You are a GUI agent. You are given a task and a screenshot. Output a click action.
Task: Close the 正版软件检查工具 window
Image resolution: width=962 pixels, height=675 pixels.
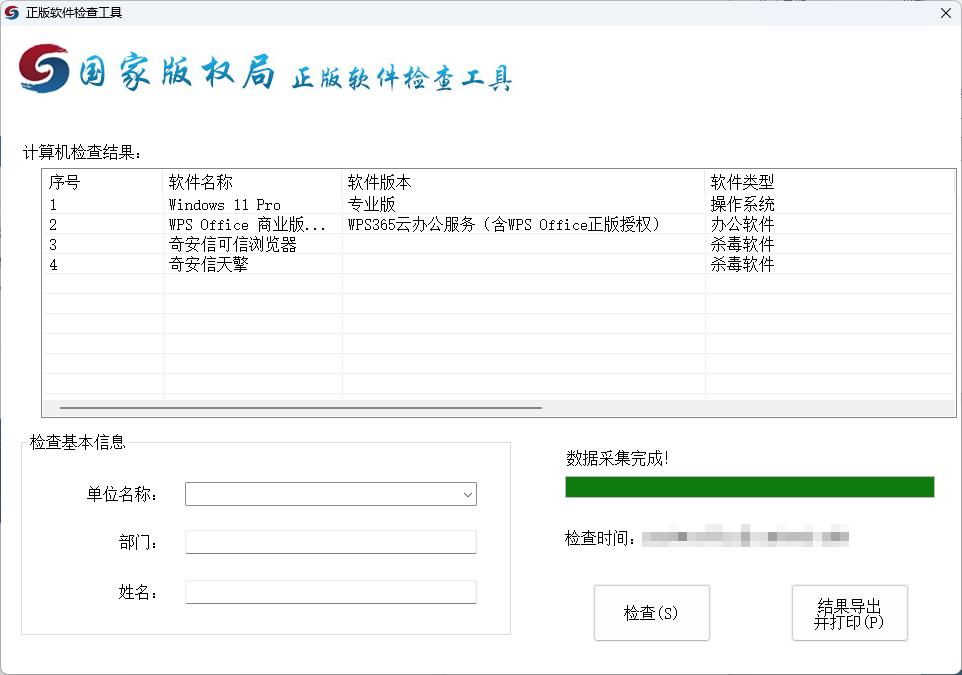pyautogui.click(x=945, y=13)
